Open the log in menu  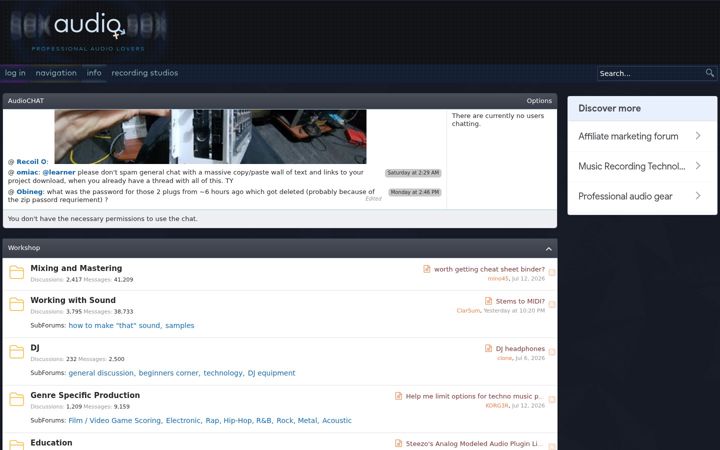pos(15,73)
